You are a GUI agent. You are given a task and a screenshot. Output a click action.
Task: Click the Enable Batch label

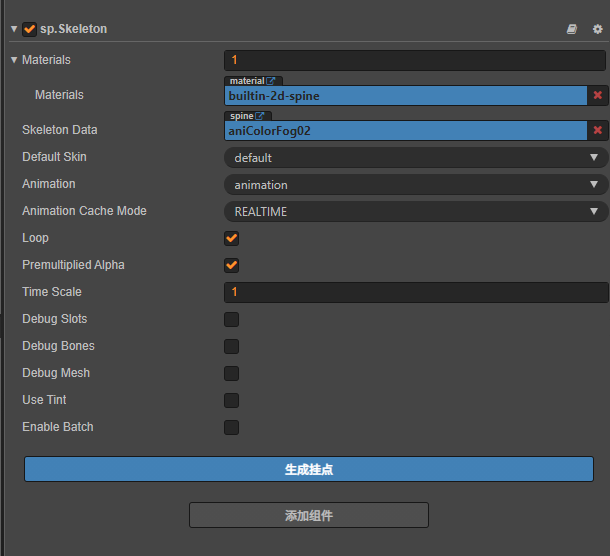point(58,426)
